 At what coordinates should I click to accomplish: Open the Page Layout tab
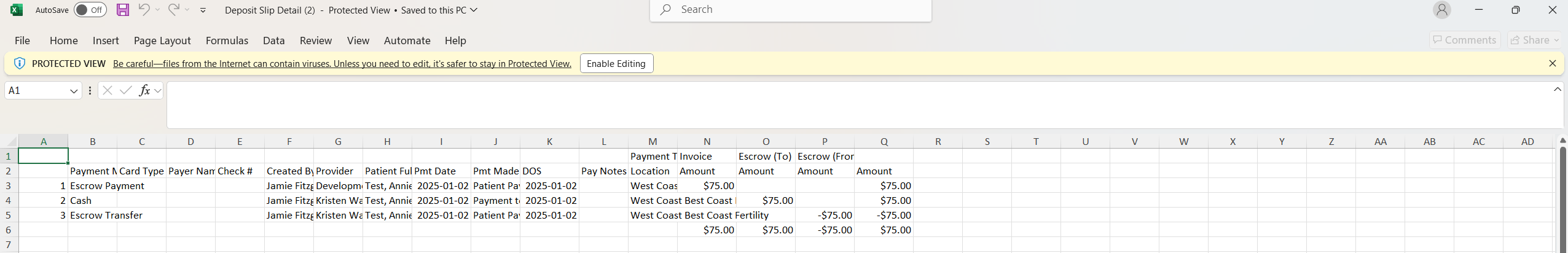[162, 41]
